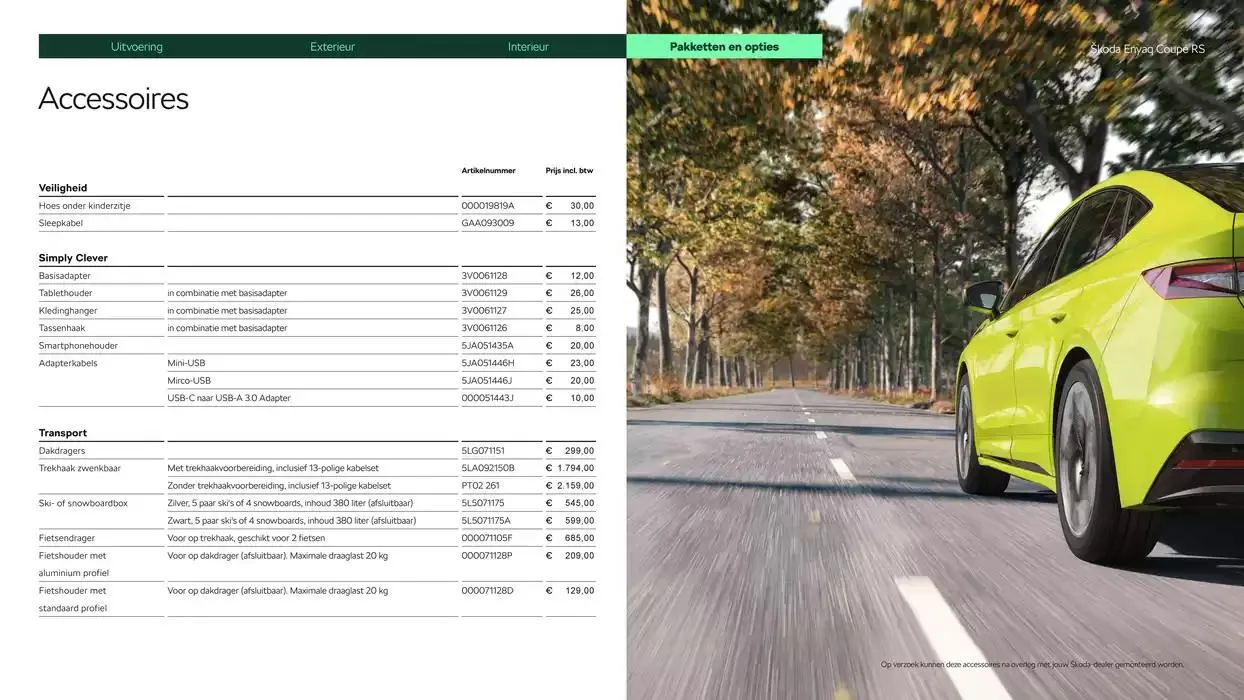The image size is (1244, 700).
Task: Select the Interieur tab
Action: click(528, 46)
